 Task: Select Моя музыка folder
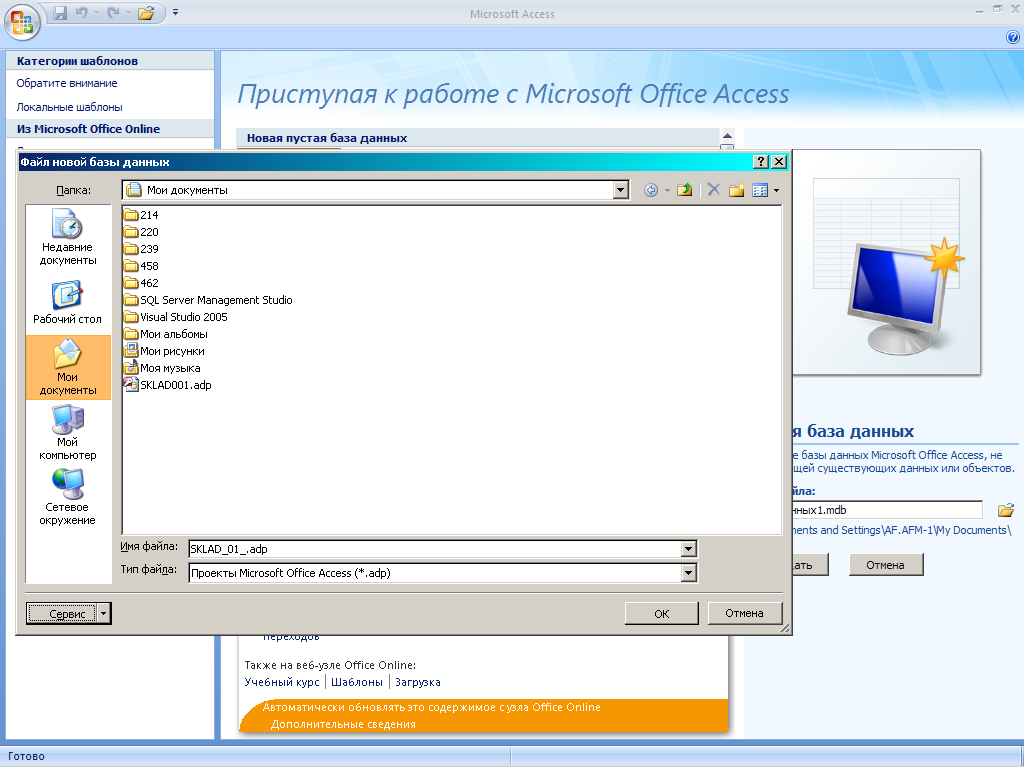(163, 368)
